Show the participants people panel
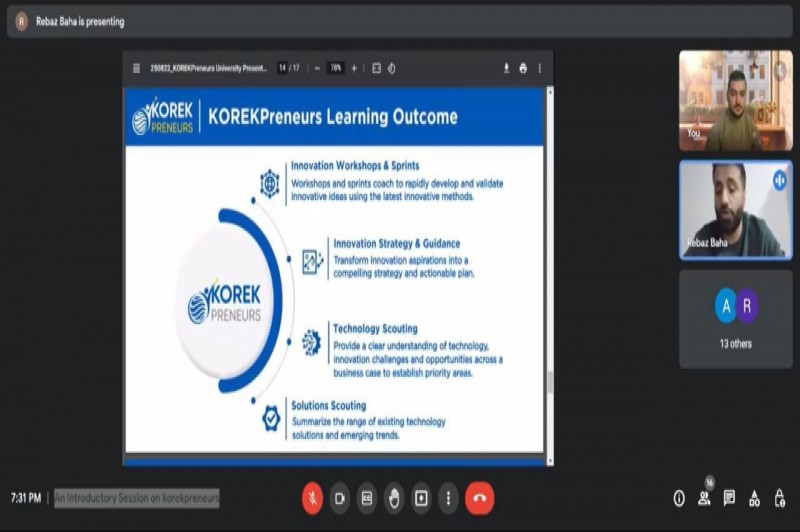Image resolution: width=800 pixels, height=532 pixels. click(x=704, y=498)
